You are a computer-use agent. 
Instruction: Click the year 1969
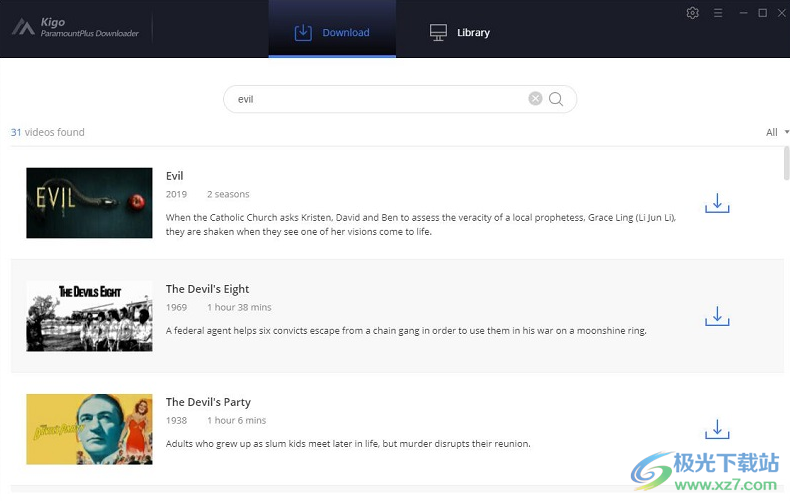[176, 307]
